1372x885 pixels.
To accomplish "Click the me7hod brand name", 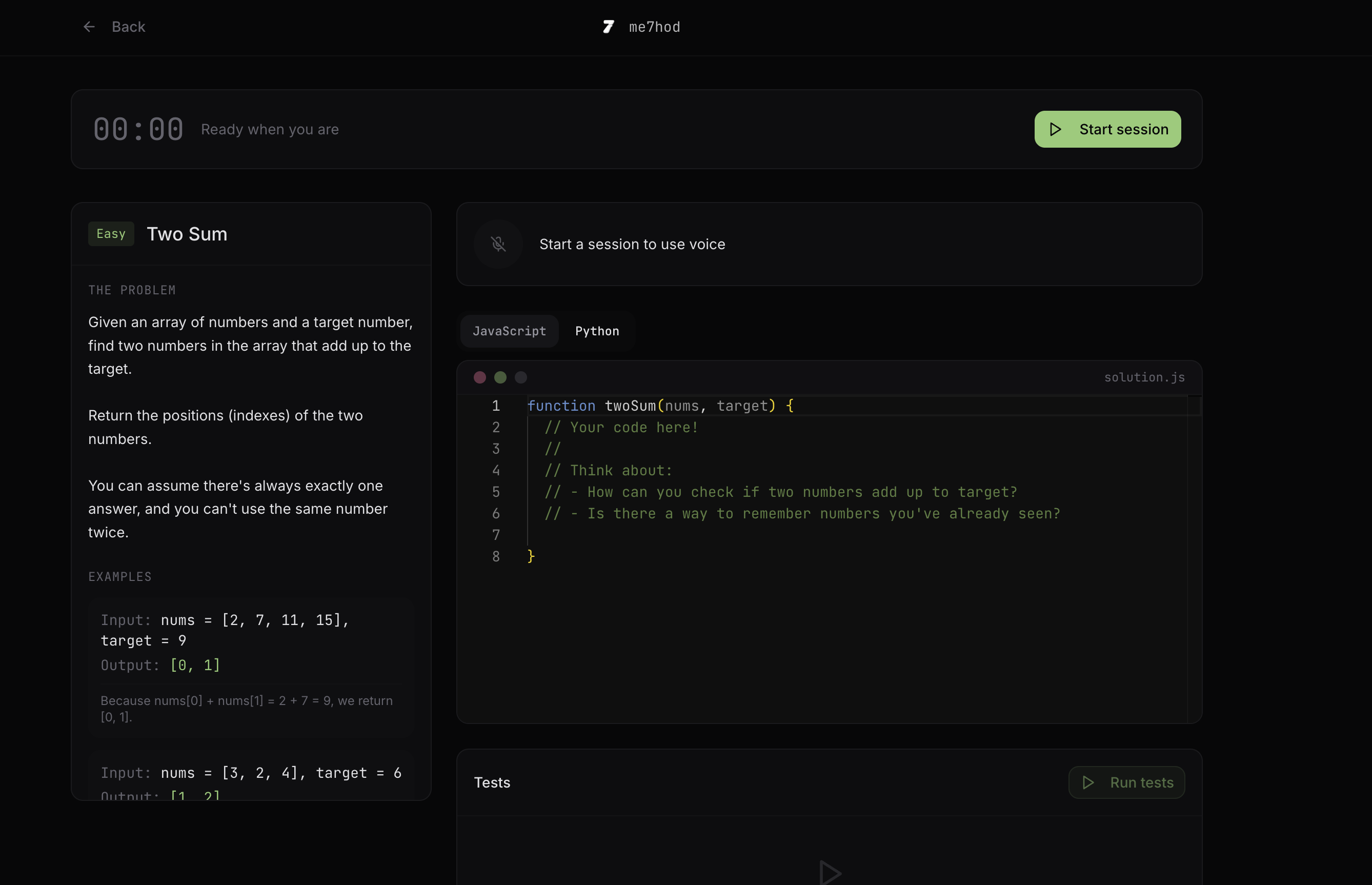I will point(654,27).
